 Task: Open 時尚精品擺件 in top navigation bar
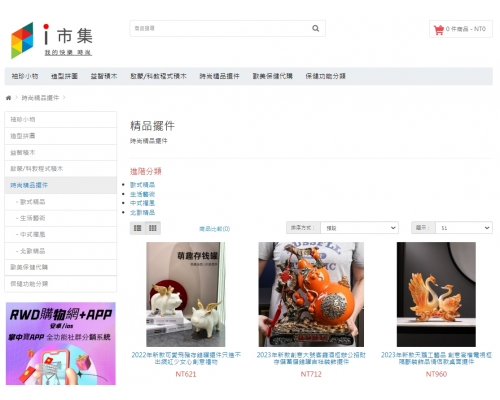(219, 76)
